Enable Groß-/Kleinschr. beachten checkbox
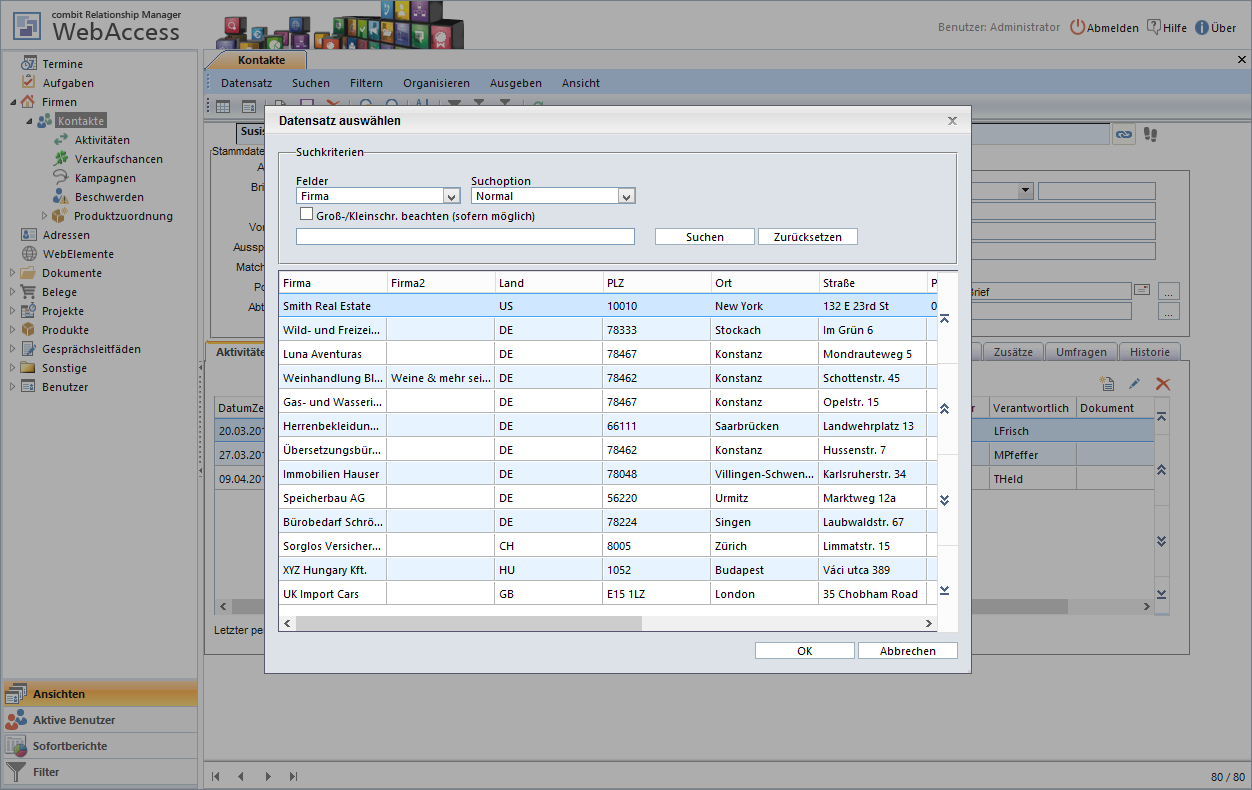 pos(307,214)
